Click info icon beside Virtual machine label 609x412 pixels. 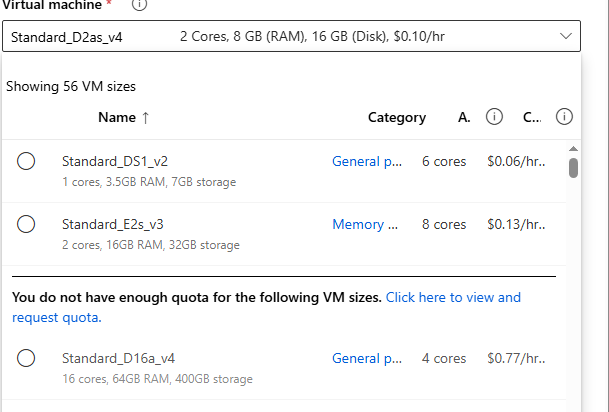(x=139, y=5)
